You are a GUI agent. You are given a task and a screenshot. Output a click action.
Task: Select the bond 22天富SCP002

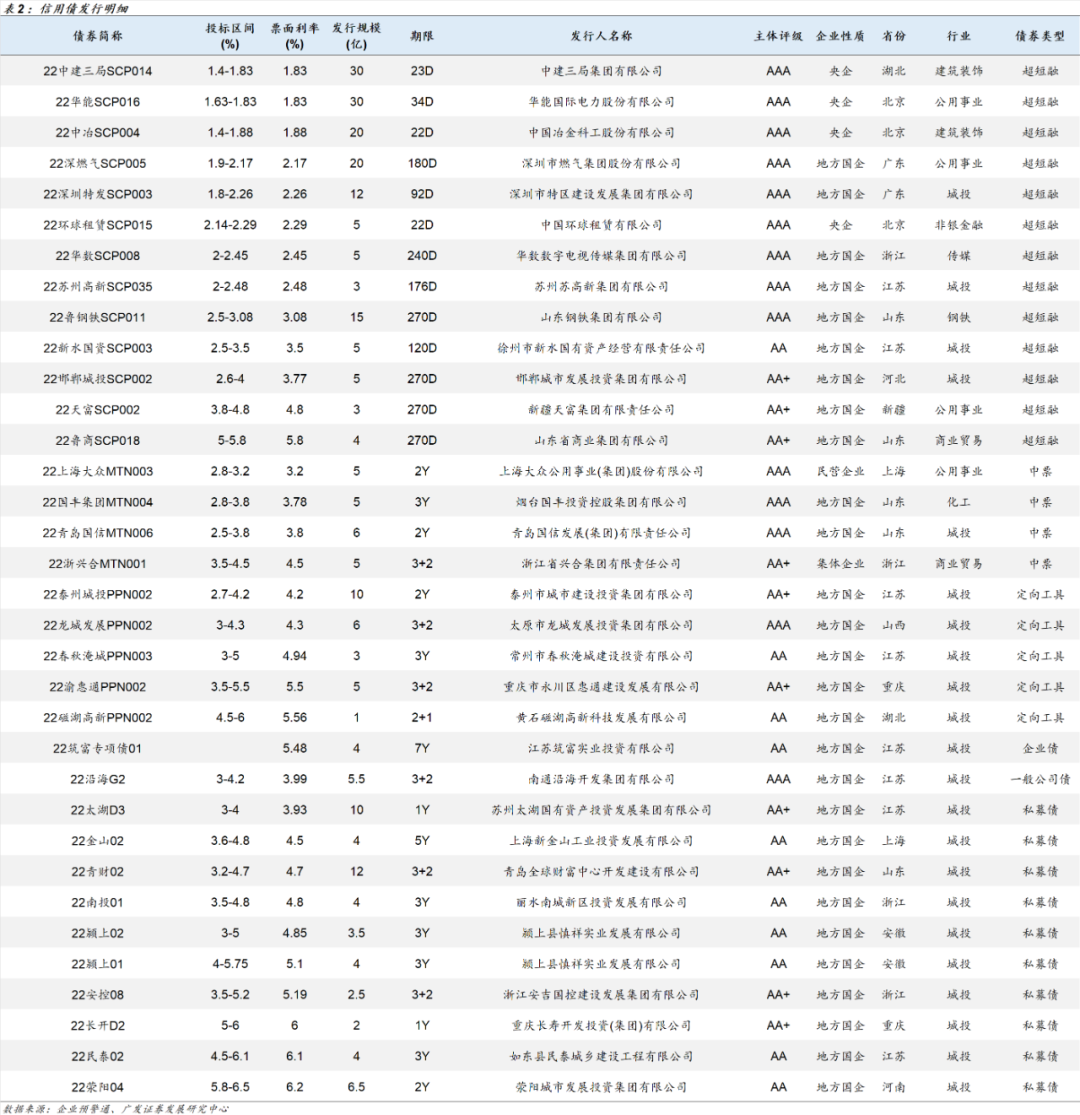click(97, 410)
